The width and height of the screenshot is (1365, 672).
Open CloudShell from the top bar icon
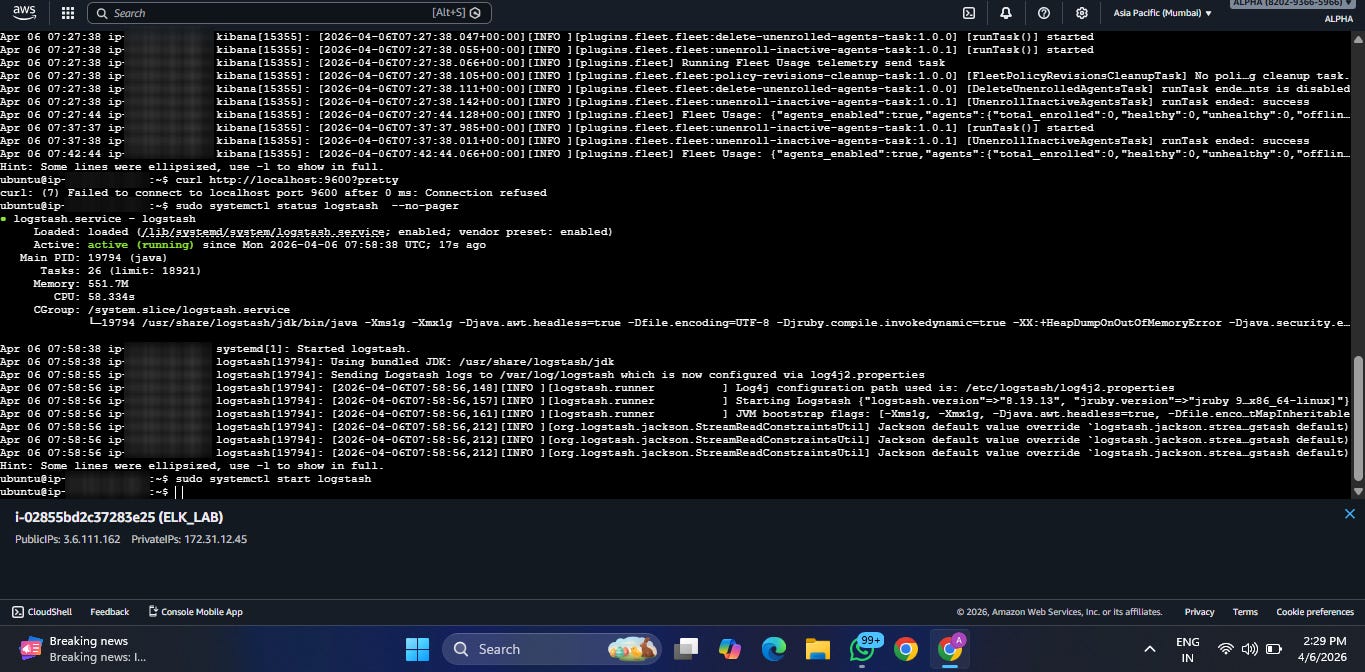[x=968, y=13]
